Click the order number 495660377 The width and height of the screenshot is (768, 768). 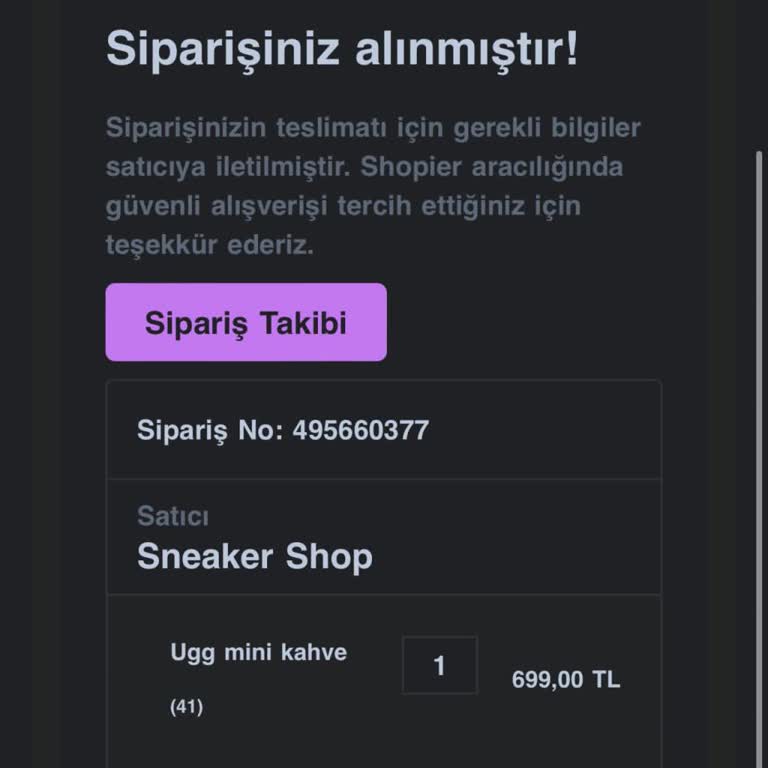pos(360,431)
